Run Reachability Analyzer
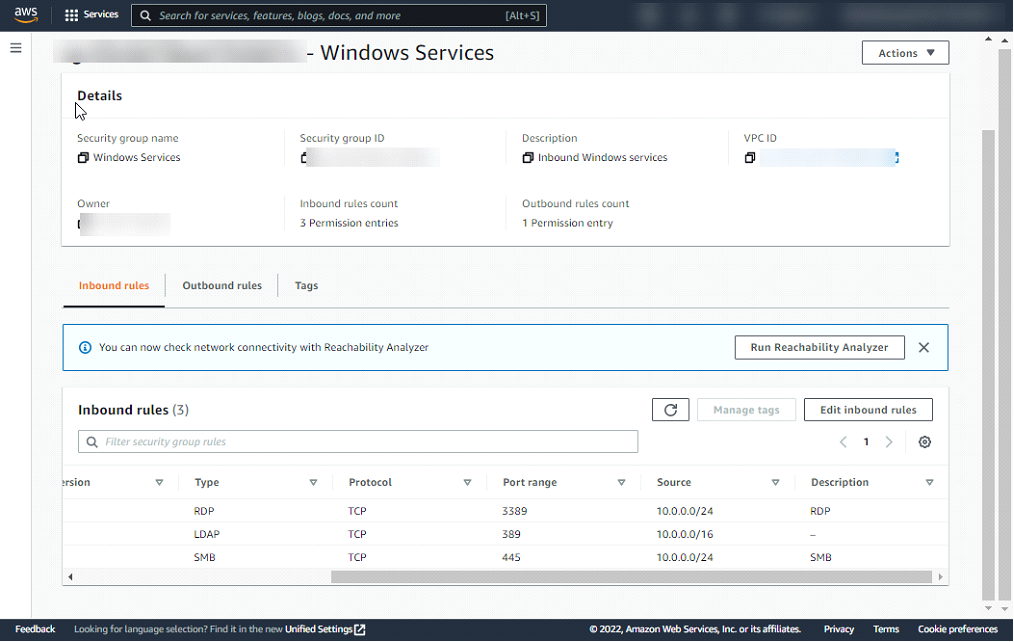The height and width of the screenshot is (642, 1014). tap(819, 348)
